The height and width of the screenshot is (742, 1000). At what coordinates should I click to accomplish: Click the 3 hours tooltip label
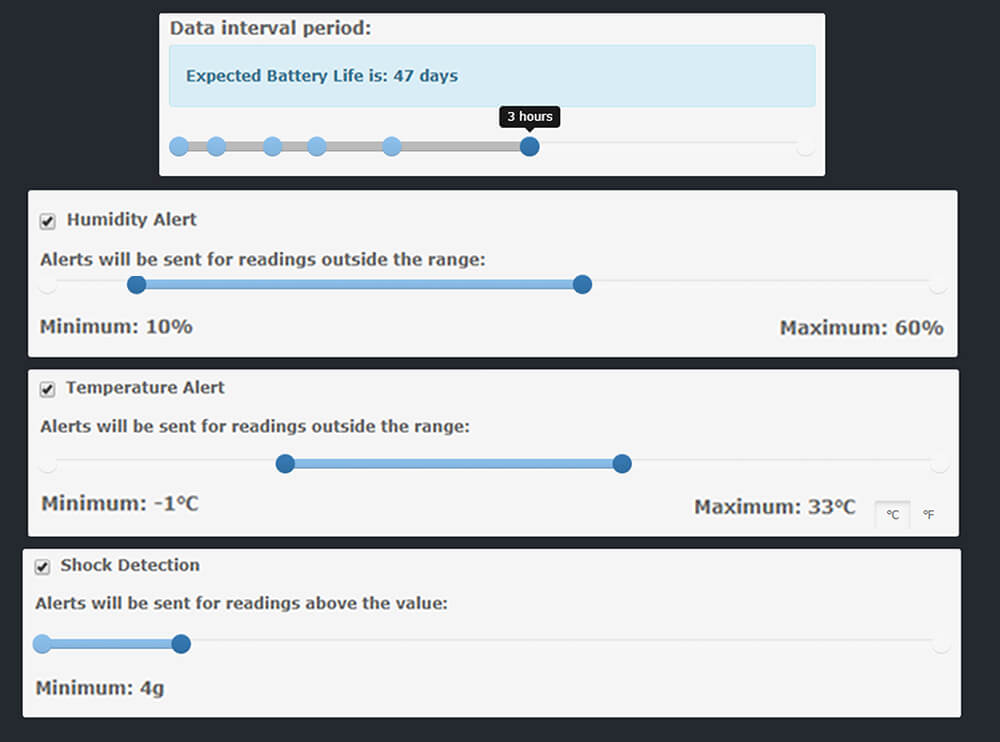[x=529, y=117]
